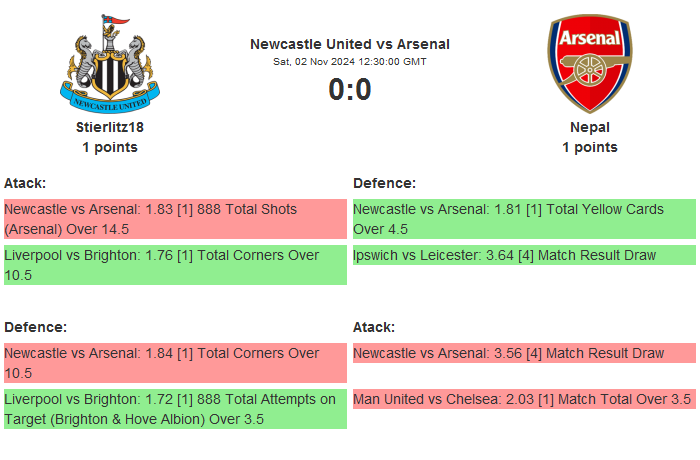Open the Newcastle United vs Arsenal match title

[x=350, y=44]
